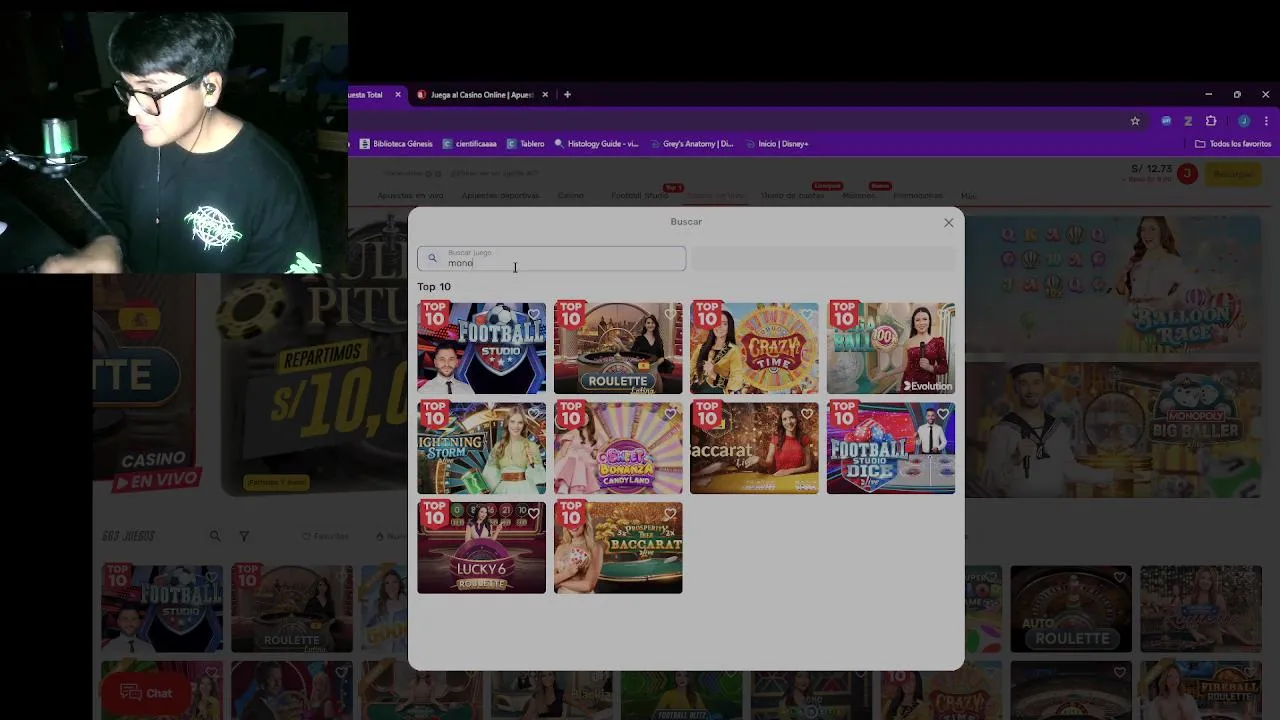The image size is (1280, 720).
Task: Open Monopoly Big Baller banner
Action: point(1113,430)
